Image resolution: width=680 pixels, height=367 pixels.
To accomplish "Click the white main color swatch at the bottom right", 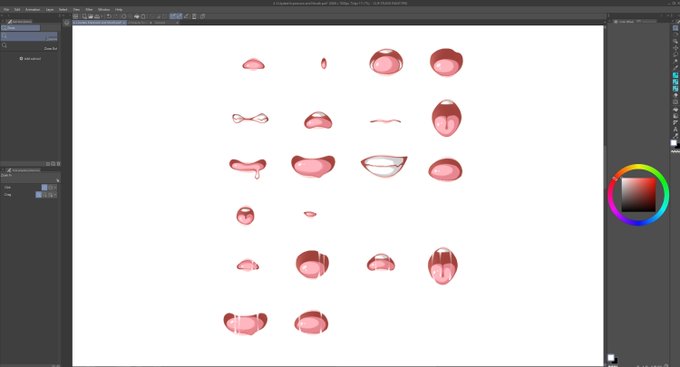I will (611, 357).
